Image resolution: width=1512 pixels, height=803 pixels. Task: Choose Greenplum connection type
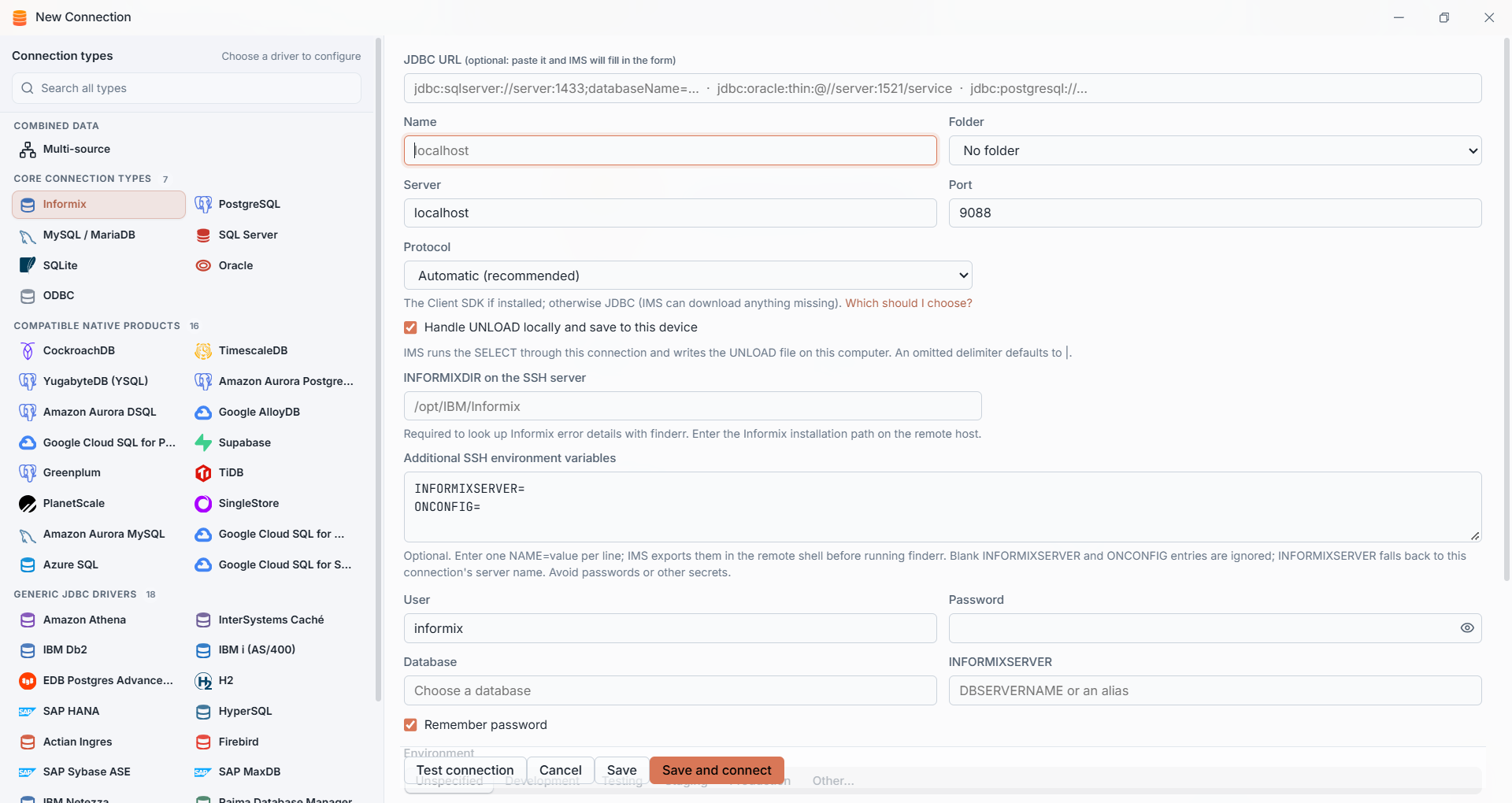(x=98, y=473)
